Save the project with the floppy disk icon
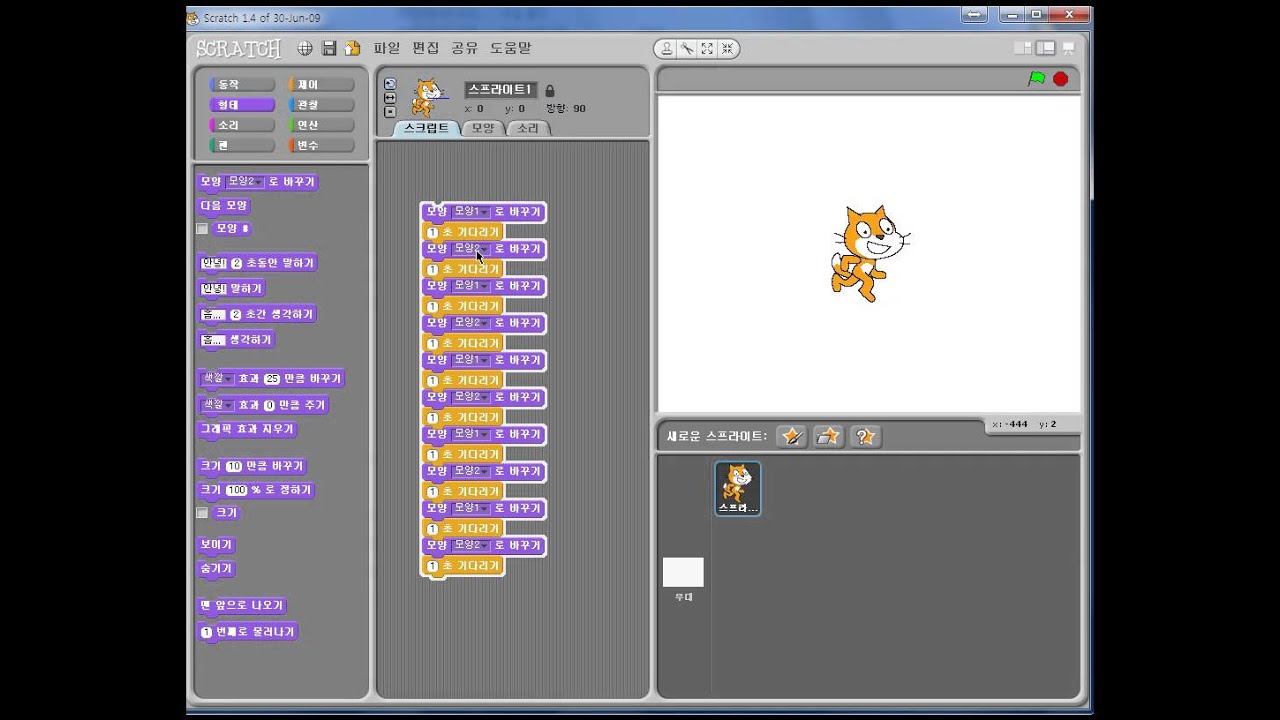Viewport: 1280px width, 720px height. click(x=329, y=48)
